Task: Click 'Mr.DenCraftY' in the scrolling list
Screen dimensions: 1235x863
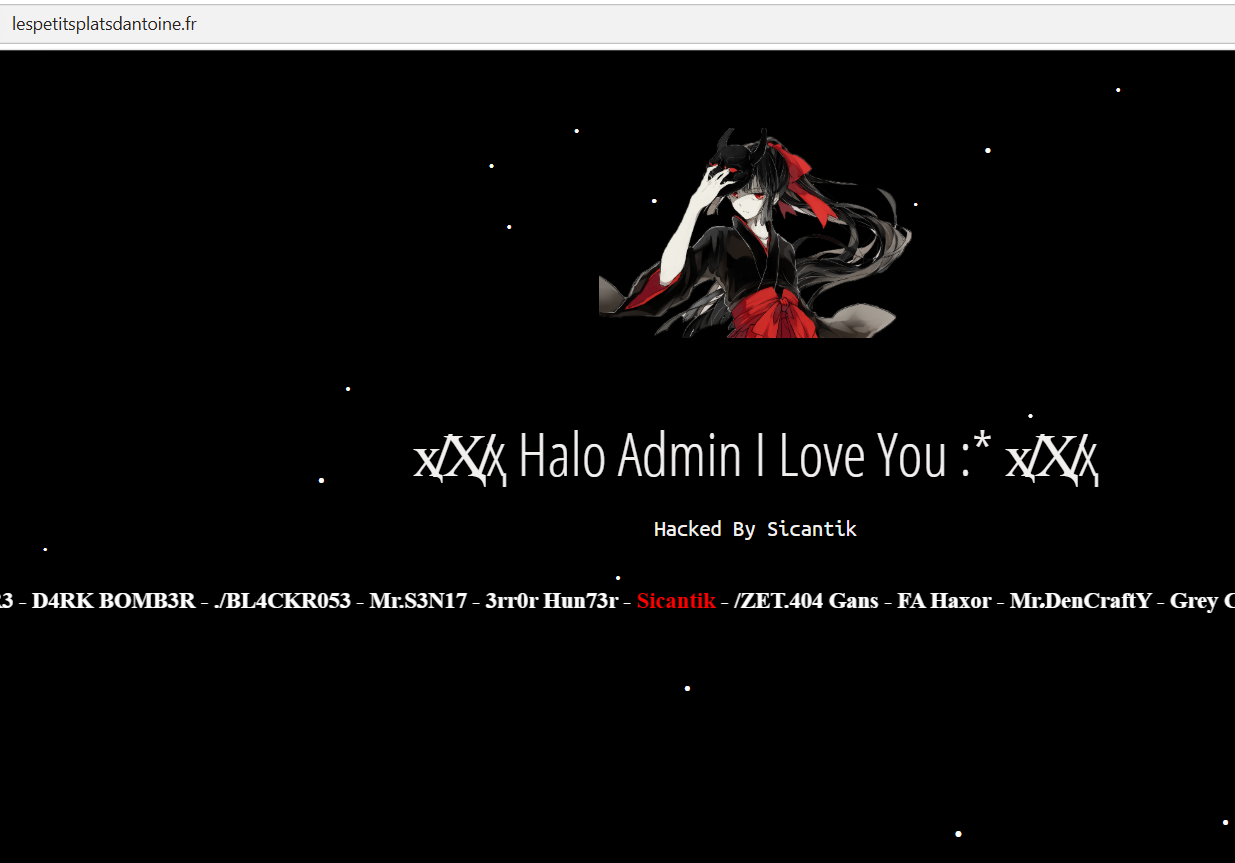Action: [1081, 601]
